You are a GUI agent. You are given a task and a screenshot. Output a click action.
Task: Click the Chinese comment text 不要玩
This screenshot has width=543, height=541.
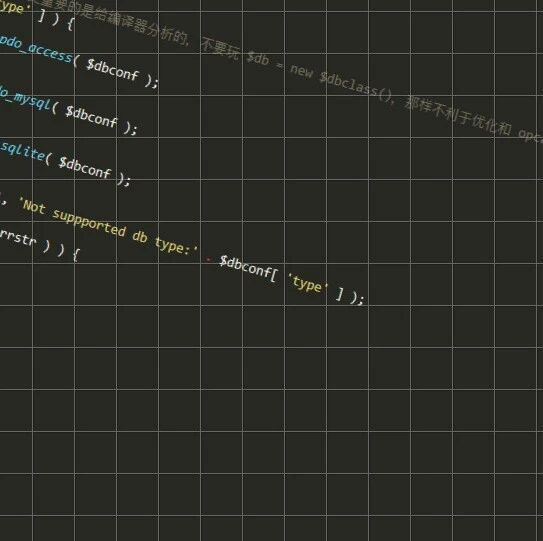click(x=220, y=49)
